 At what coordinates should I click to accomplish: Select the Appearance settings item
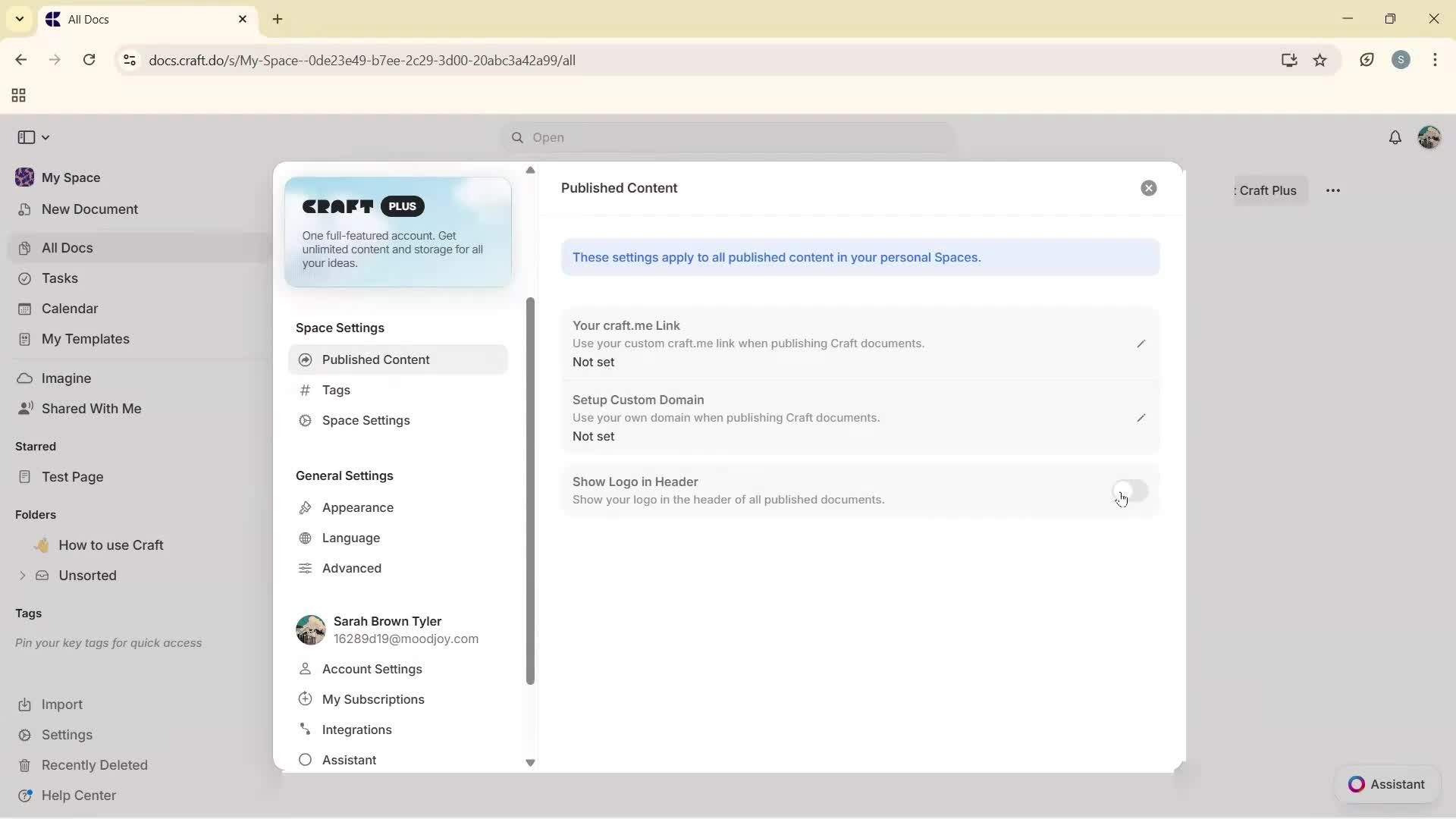click(356, 507)
